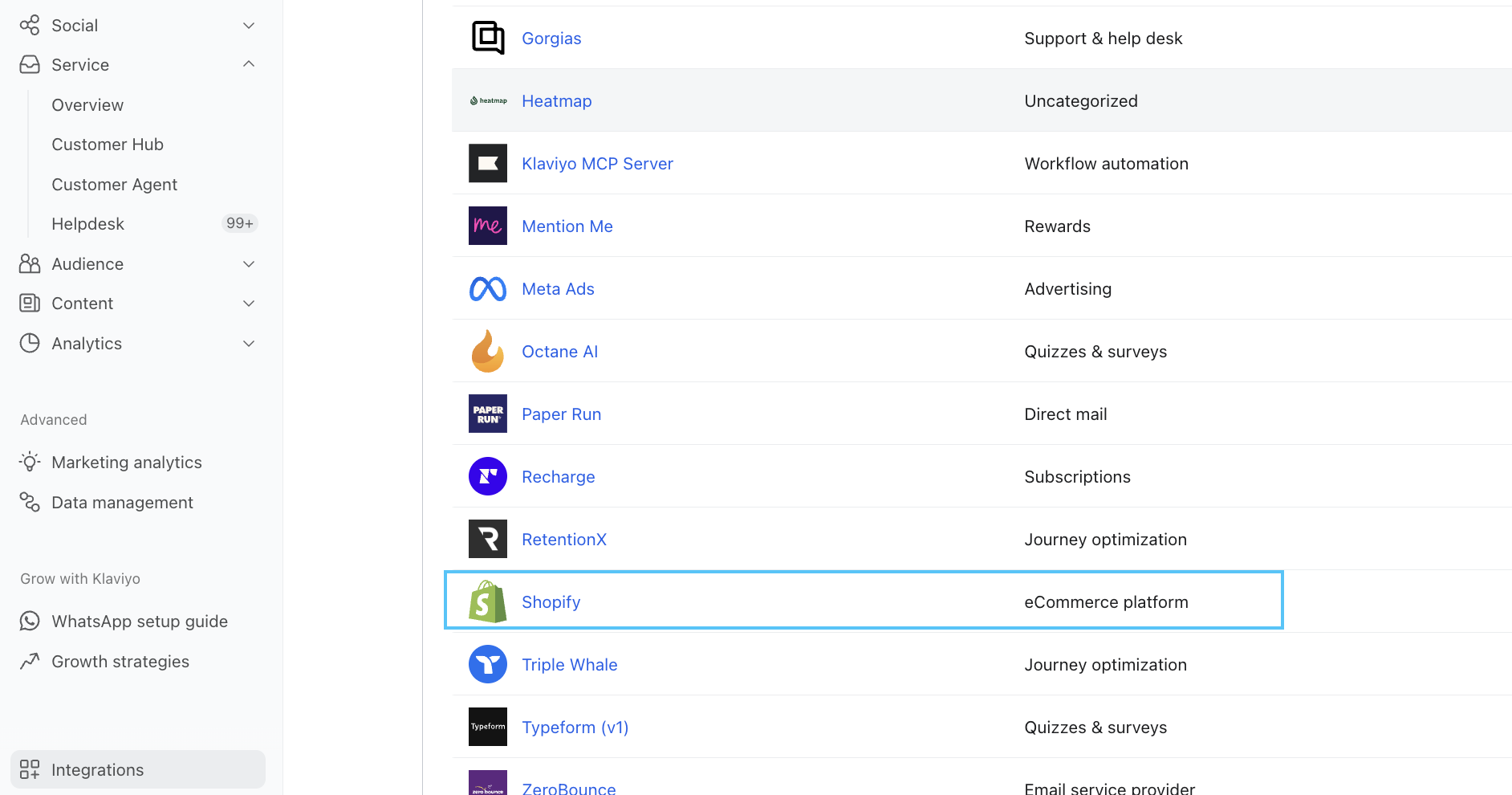Click the Integrations grid-plus icon
The height and width of the screenshot is (795, 1512).
point(30,769)
